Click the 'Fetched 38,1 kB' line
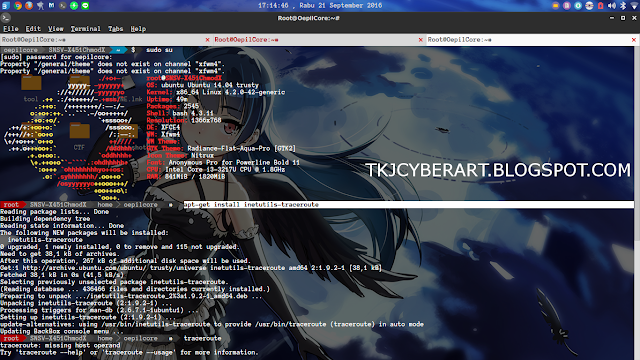 pyautogui.click(x=62, y=275)
